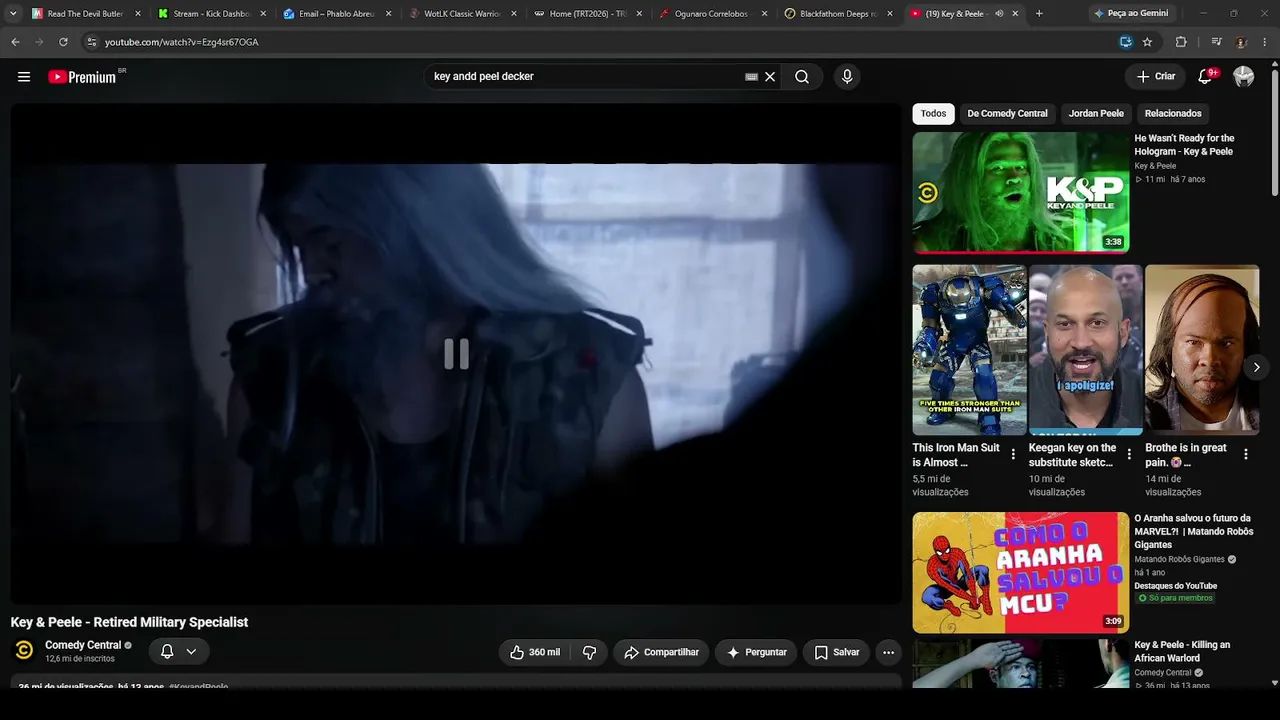Open the subscription notification bell dropdown

(179, 651)
